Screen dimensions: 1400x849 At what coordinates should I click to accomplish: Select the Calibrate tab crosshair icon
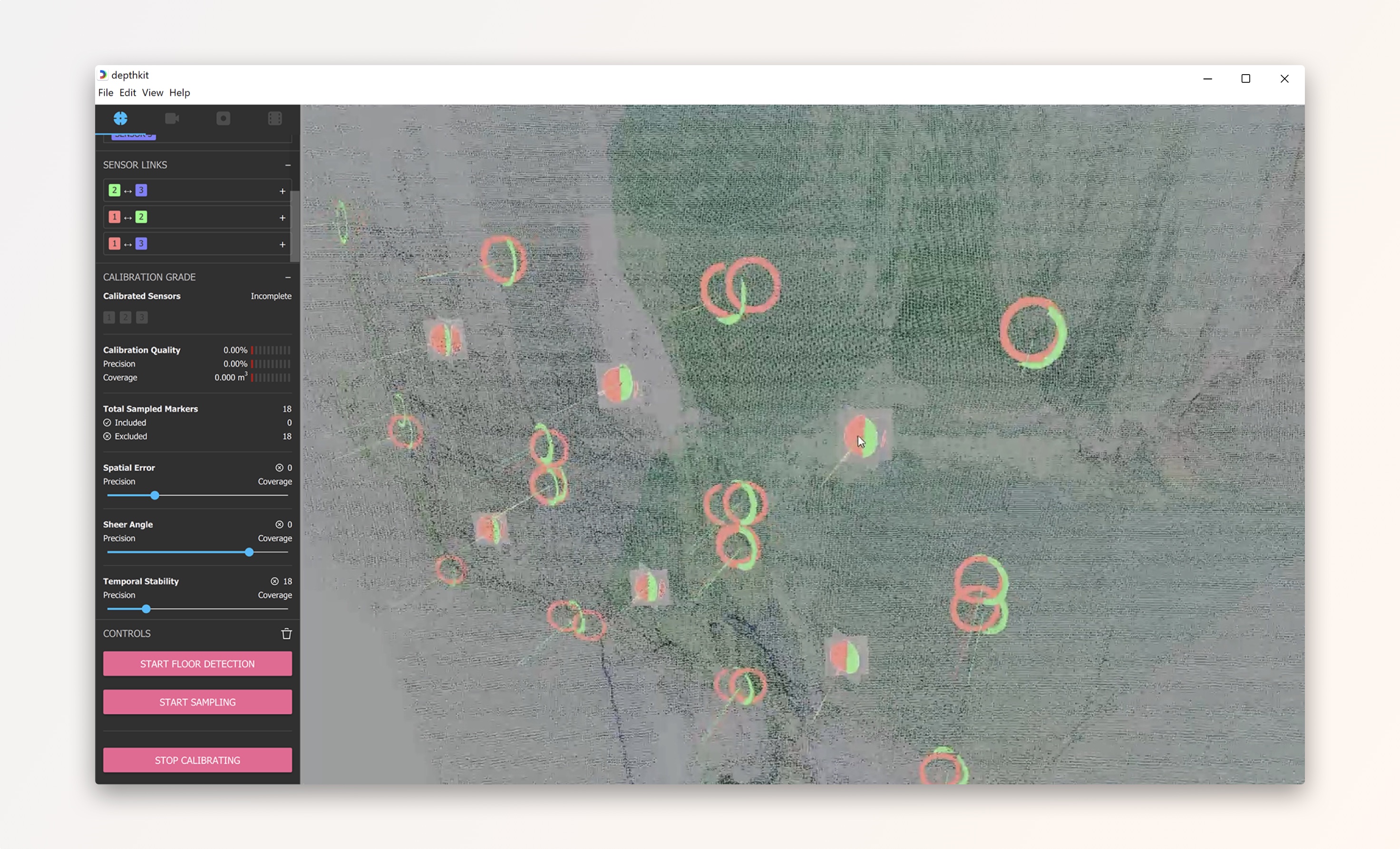[120, 118]
